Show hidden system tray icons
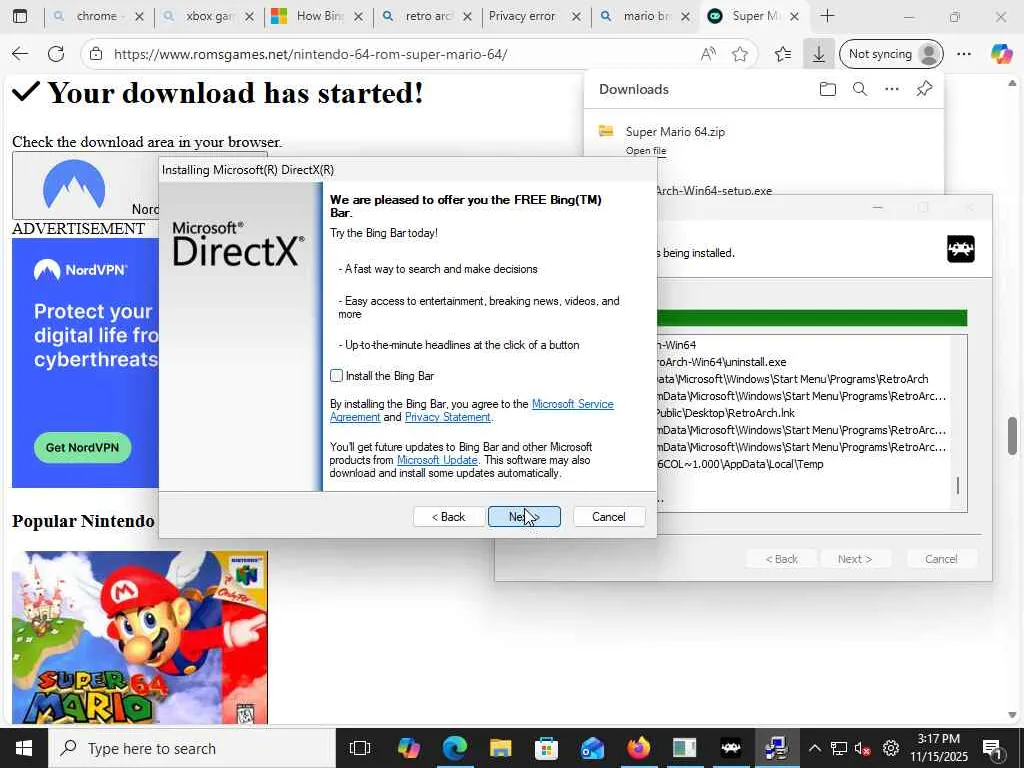The height and width of the screenshot is (768, 1024). [814, 748]
